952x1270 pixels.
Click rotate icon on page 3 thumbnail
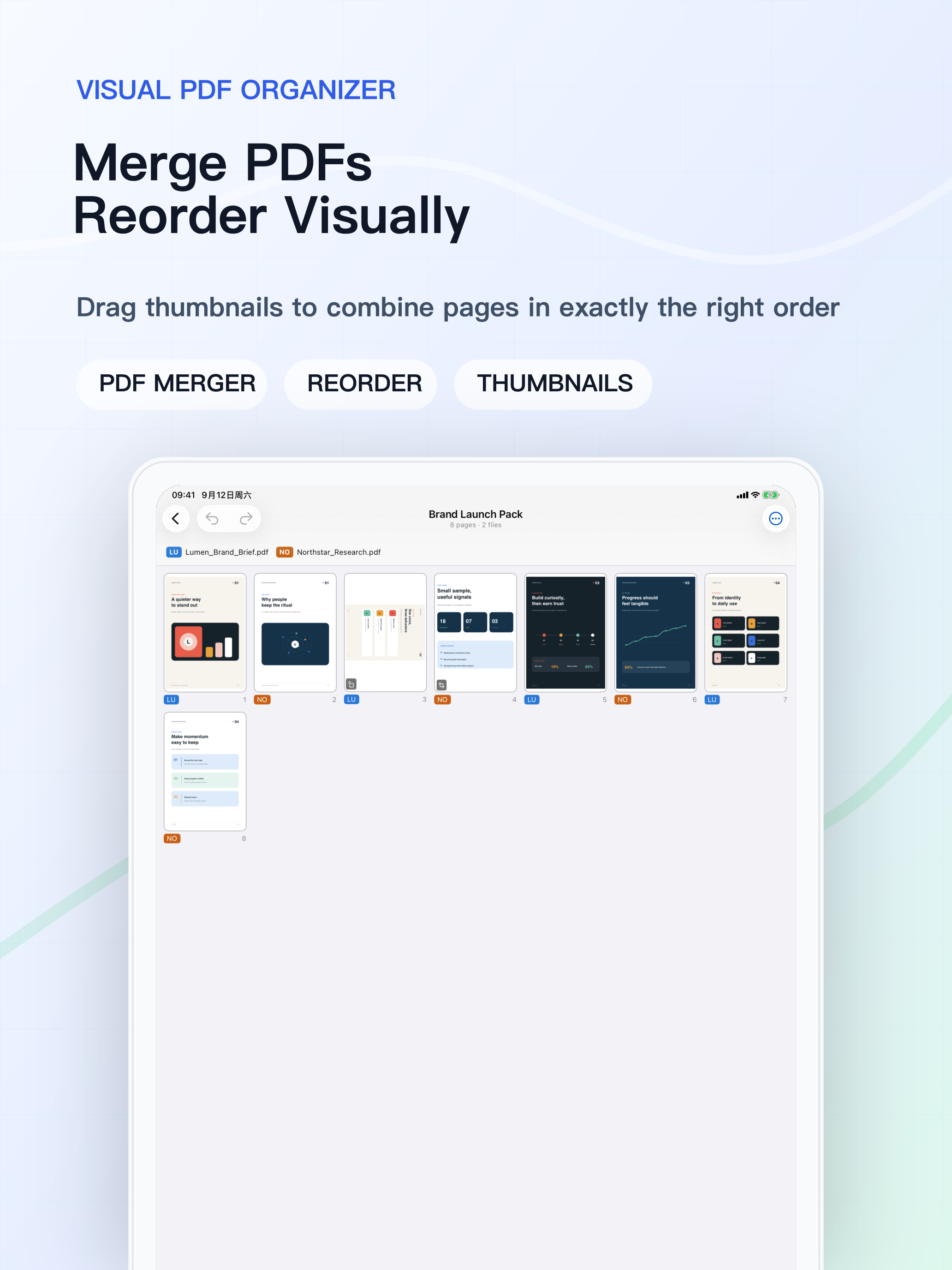(351, 684)
